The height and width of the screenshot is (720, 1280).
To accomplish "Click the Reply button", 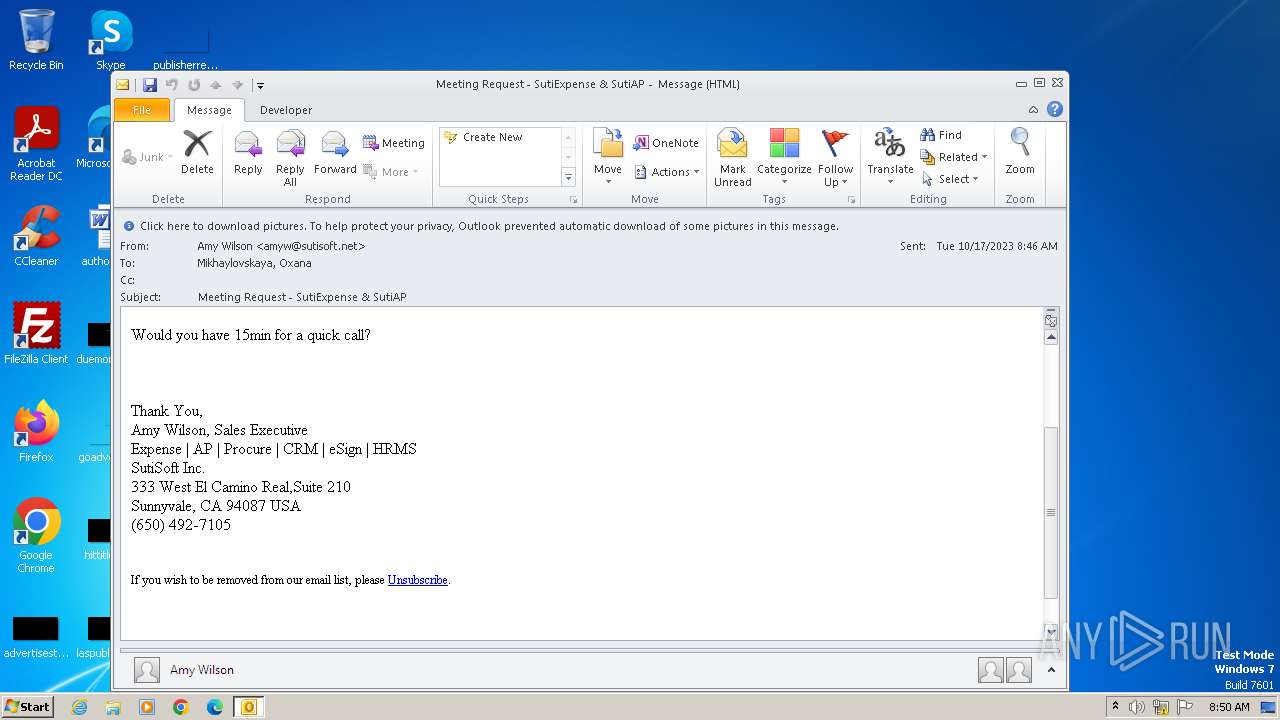I will point(248,152).
